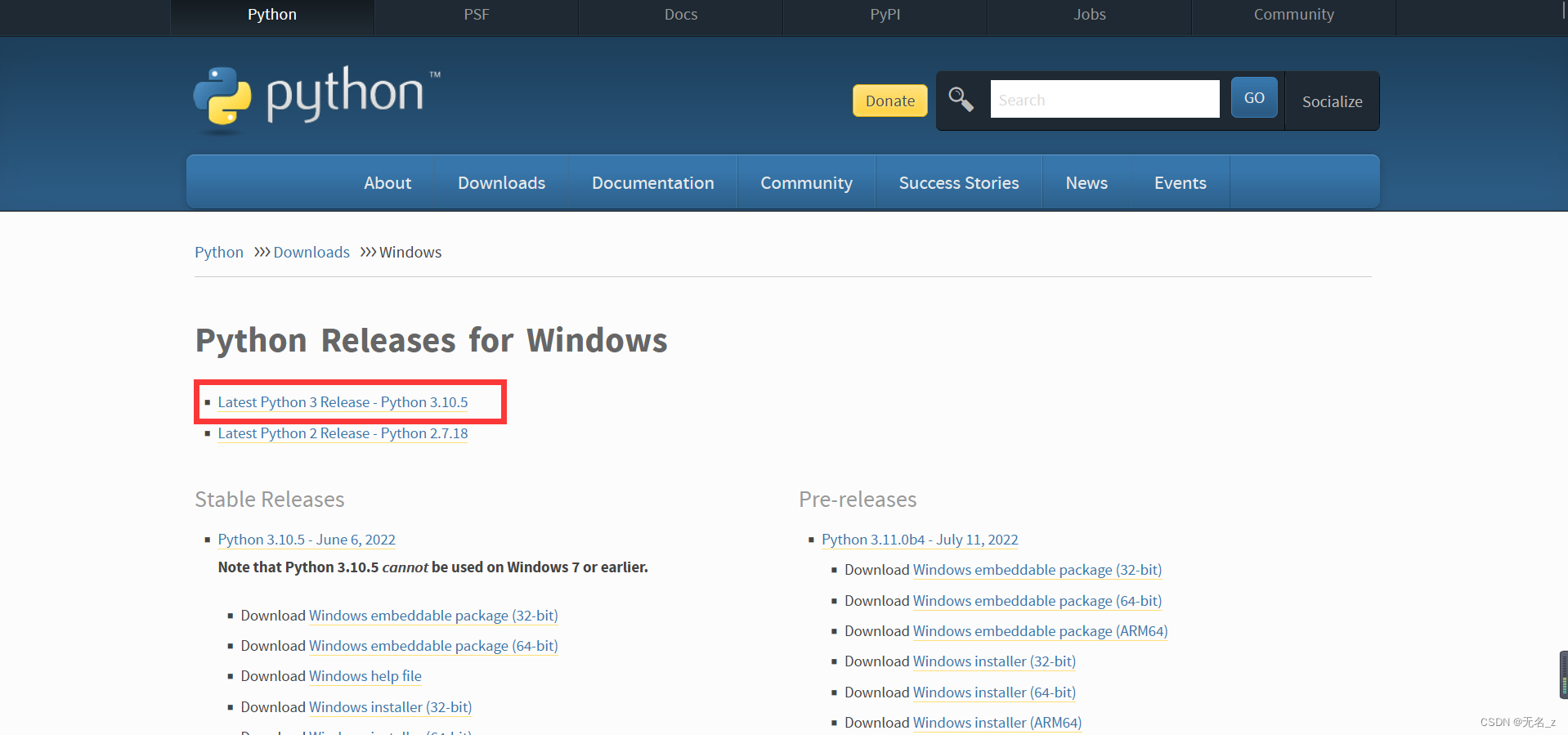Click the yellow Donate button

point(890,101)
